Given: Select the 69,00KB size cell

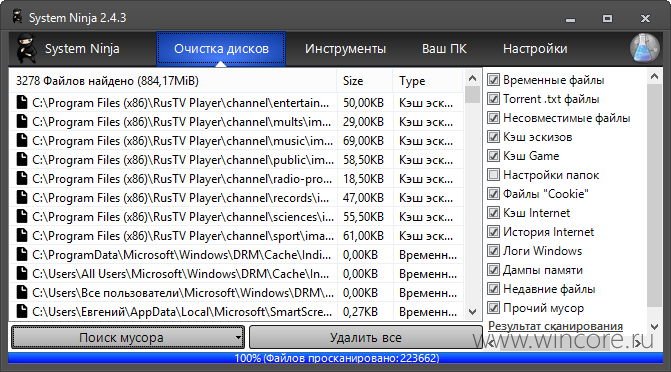Looking at the screenshot, I should click(363, 141).
